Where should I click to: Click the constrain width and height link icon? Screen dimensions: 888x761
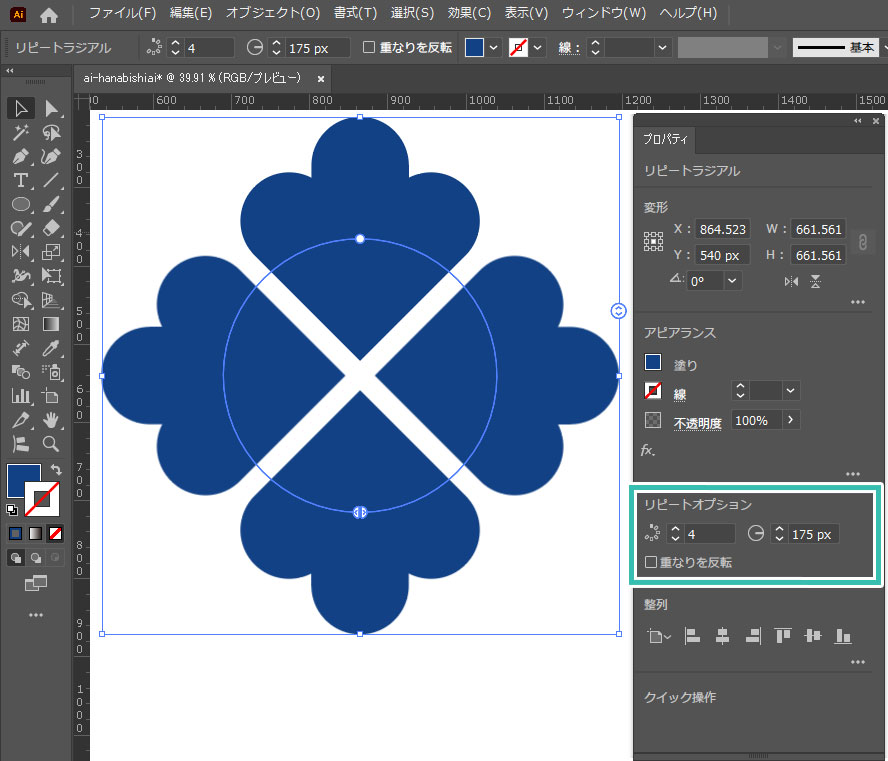[x=863, y=242]
